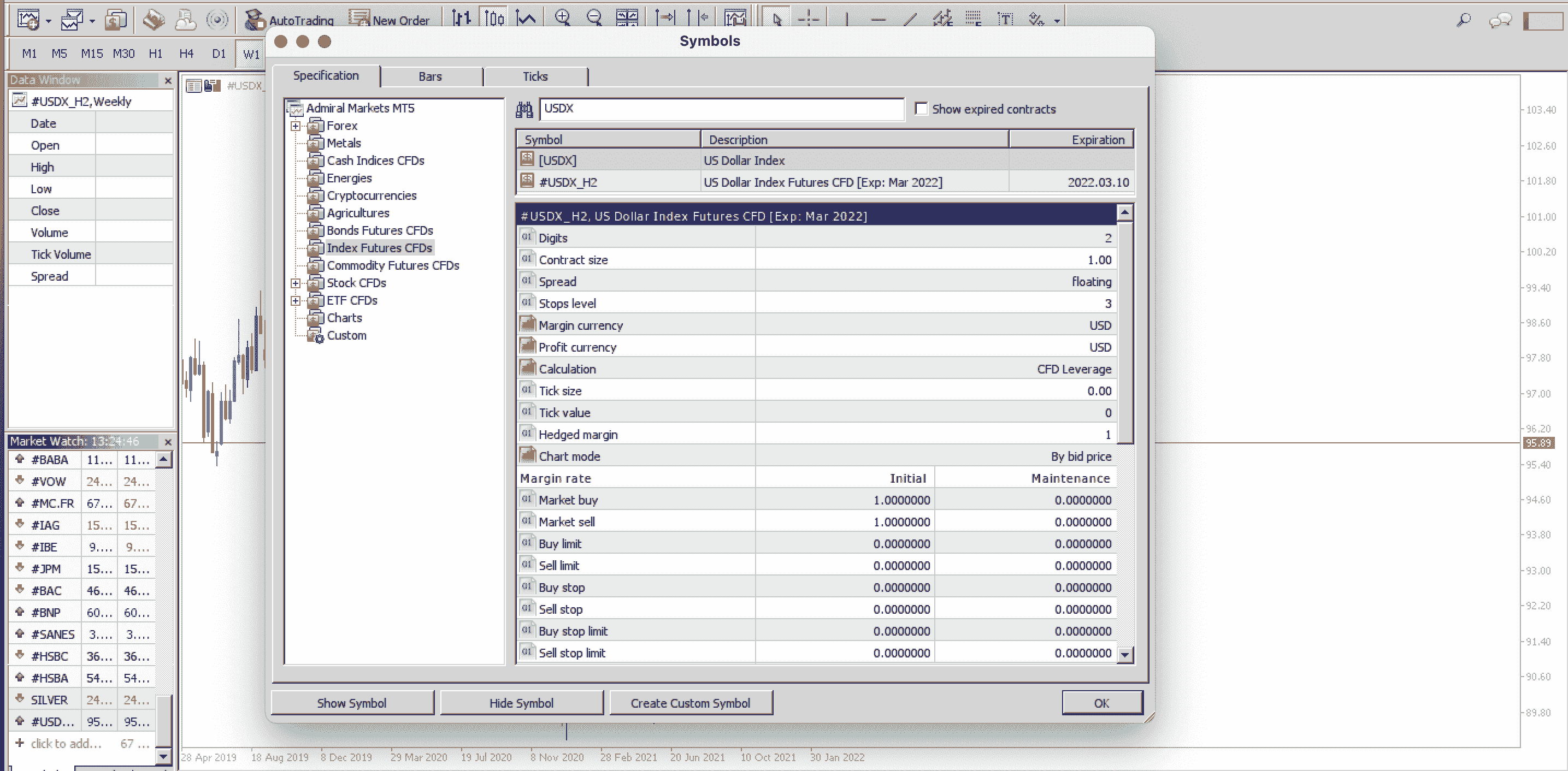Select the W1 timeframe

pos(251,54)
